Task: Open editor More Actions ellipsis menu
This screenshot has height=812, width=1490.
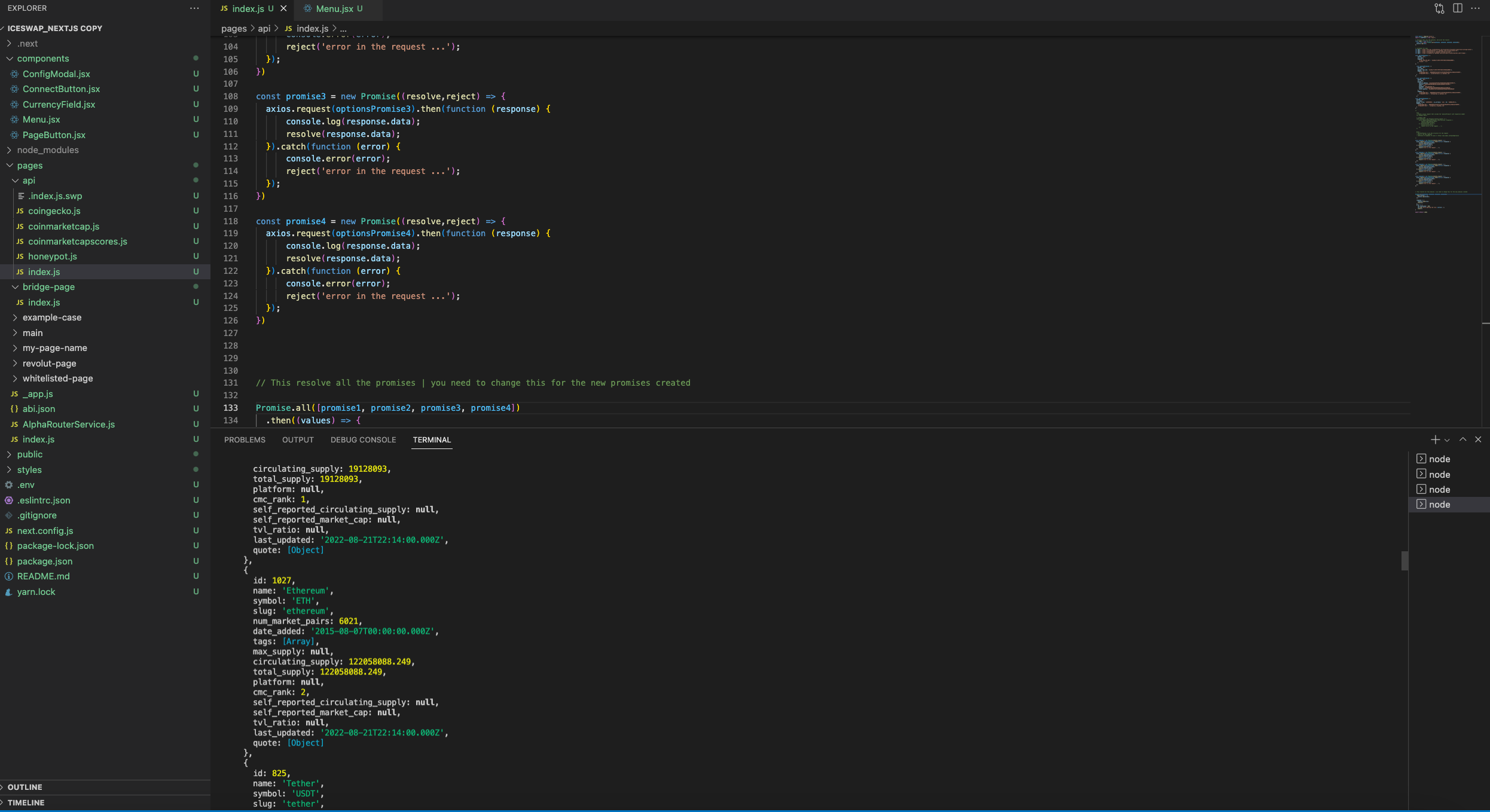Action: pos(1476,8)
